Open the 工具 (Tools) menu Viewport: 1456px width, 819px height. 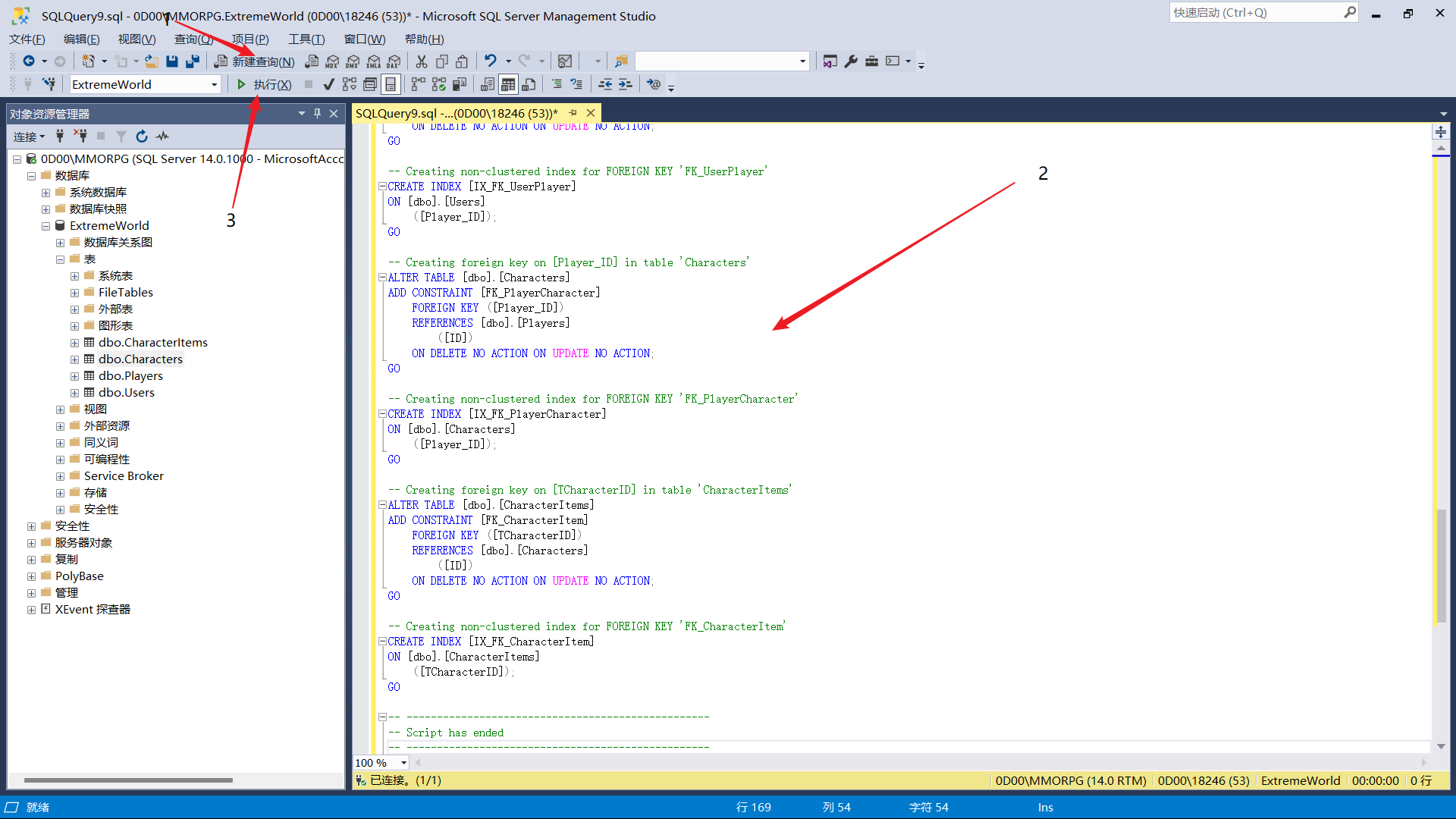306,39
